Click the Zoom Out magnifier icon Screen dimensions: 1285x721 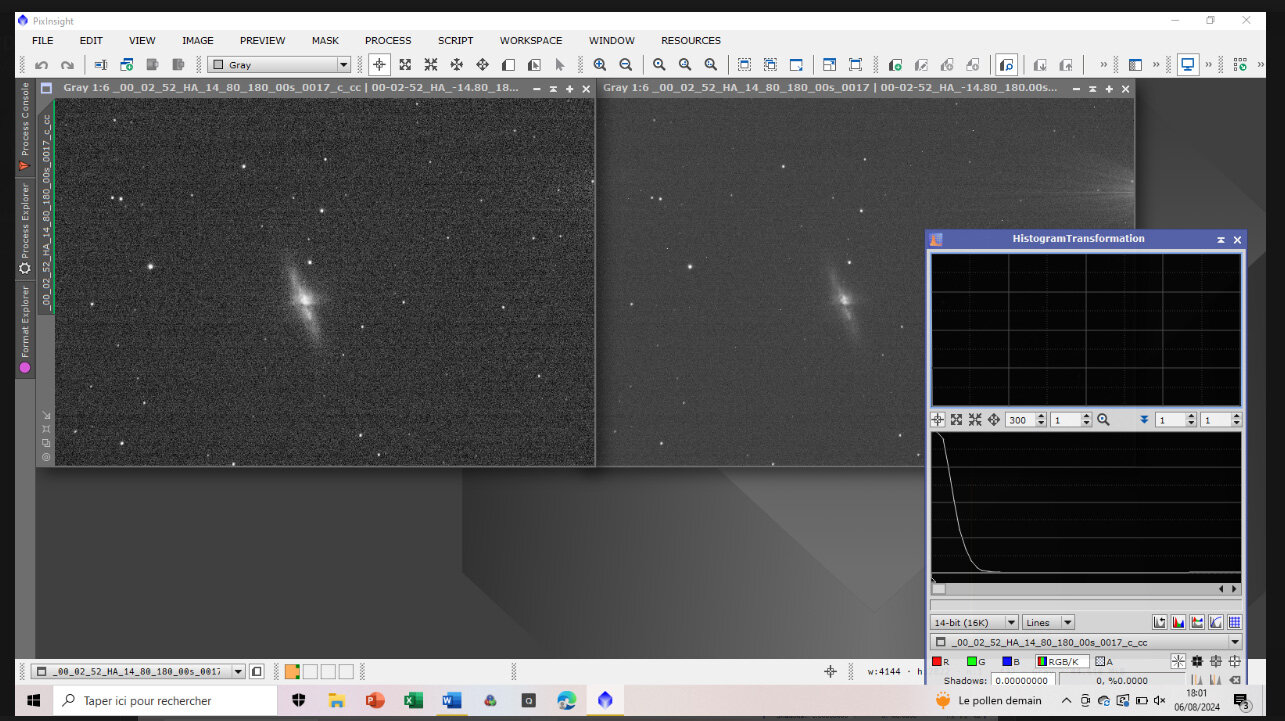point(625,65)
